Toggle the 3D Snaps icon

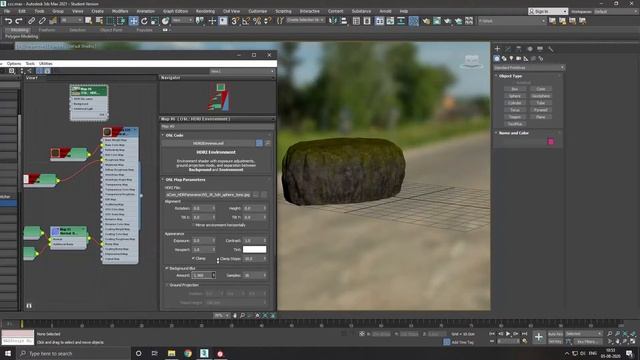click(235, 21)
